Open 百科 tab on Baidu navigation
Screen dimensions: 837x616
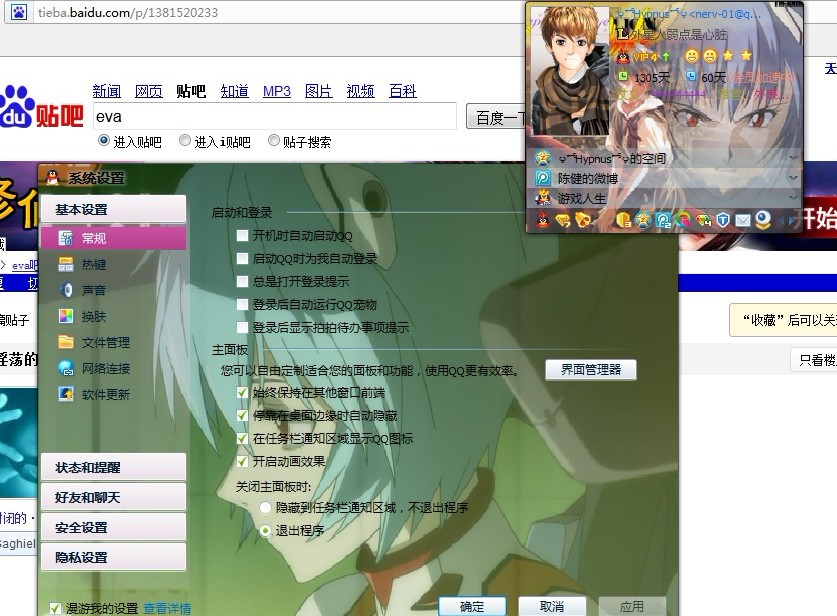pyautogui.click(x=402, y=91)
